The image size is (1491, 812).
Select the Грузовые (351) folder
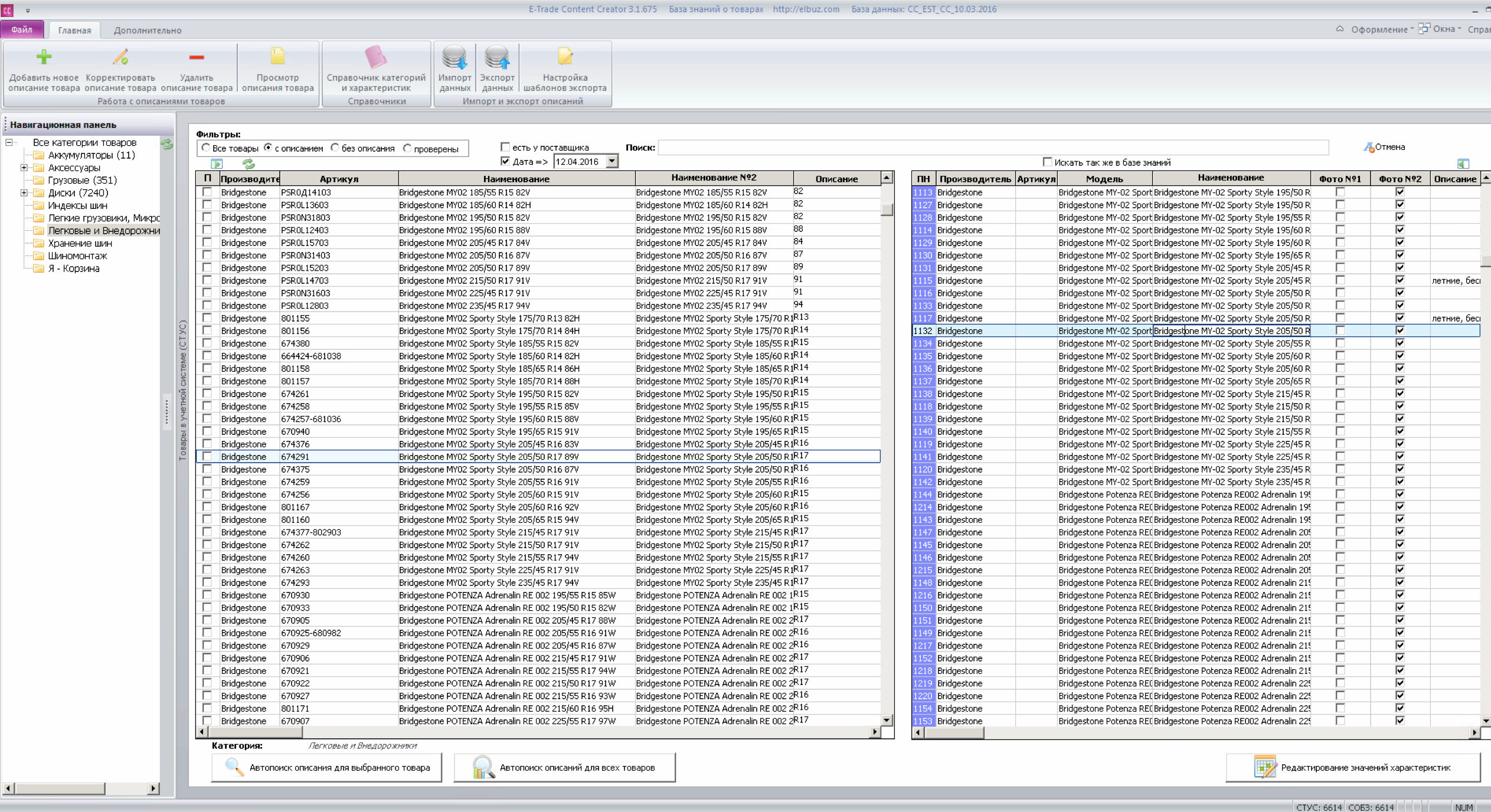pos(83,181)
